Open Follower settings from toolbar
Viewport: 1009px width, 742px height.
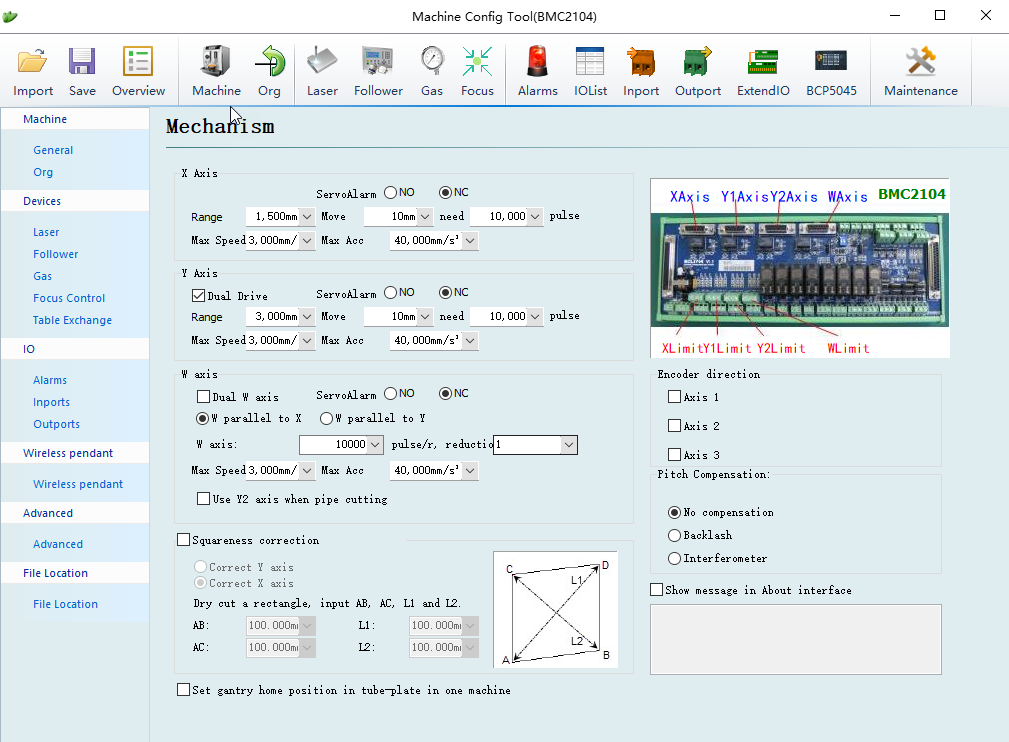click(x=378, y=62)
